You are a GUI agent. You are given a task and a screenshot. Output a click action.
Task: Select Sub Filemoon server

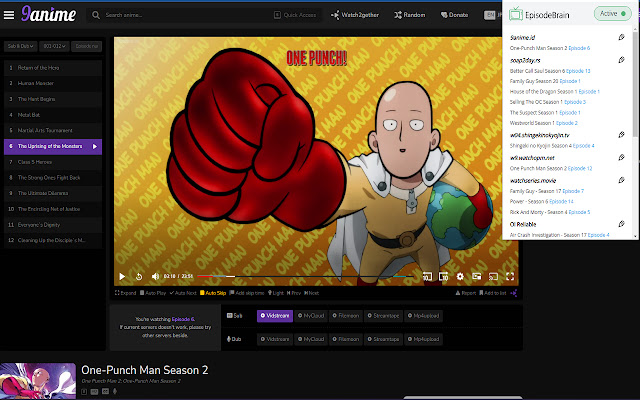pyautogui.click(x=346, y=316)
